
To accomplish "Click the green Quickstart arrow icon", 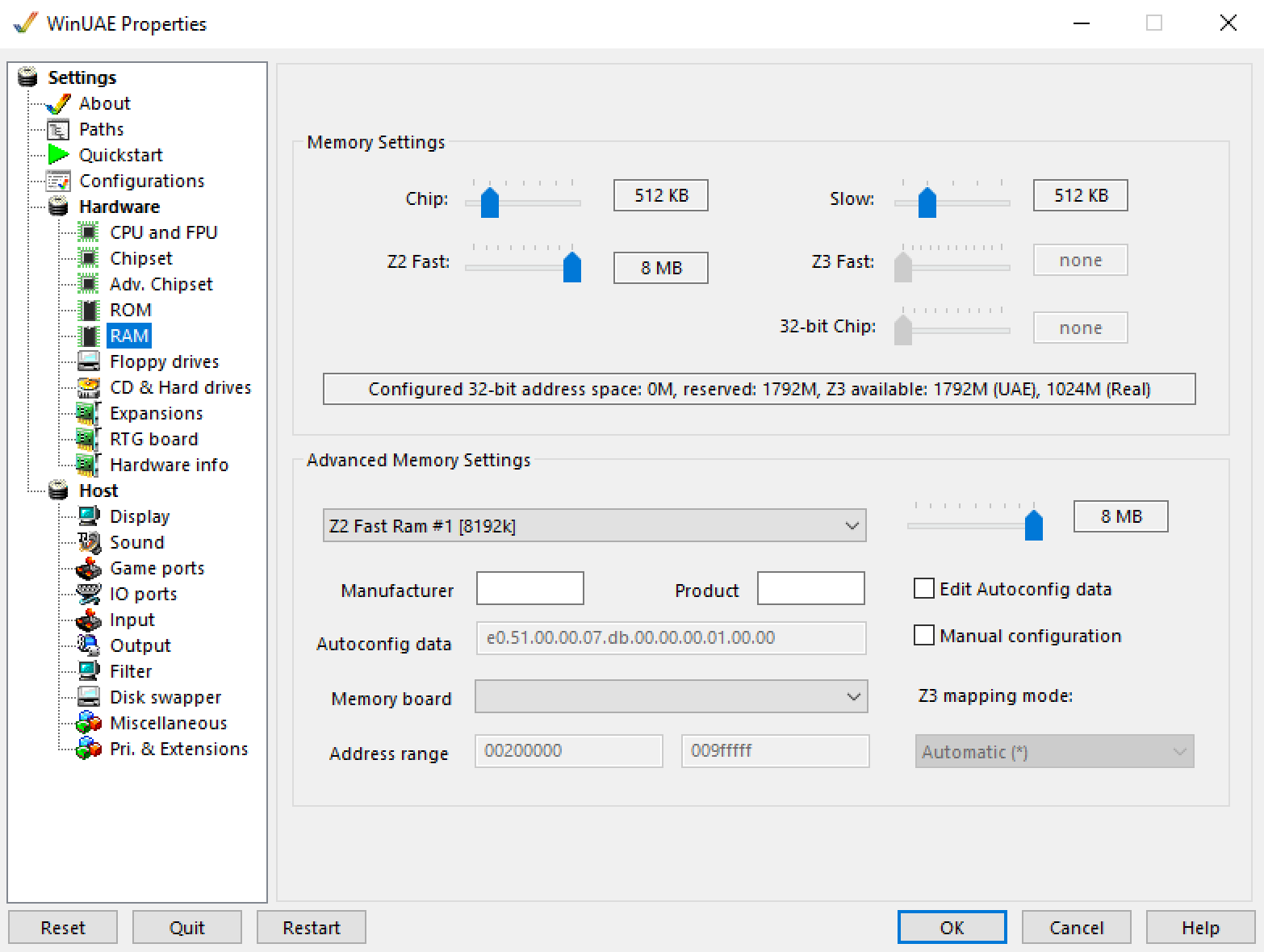I will pyautogui.click(x=58, y=154).
